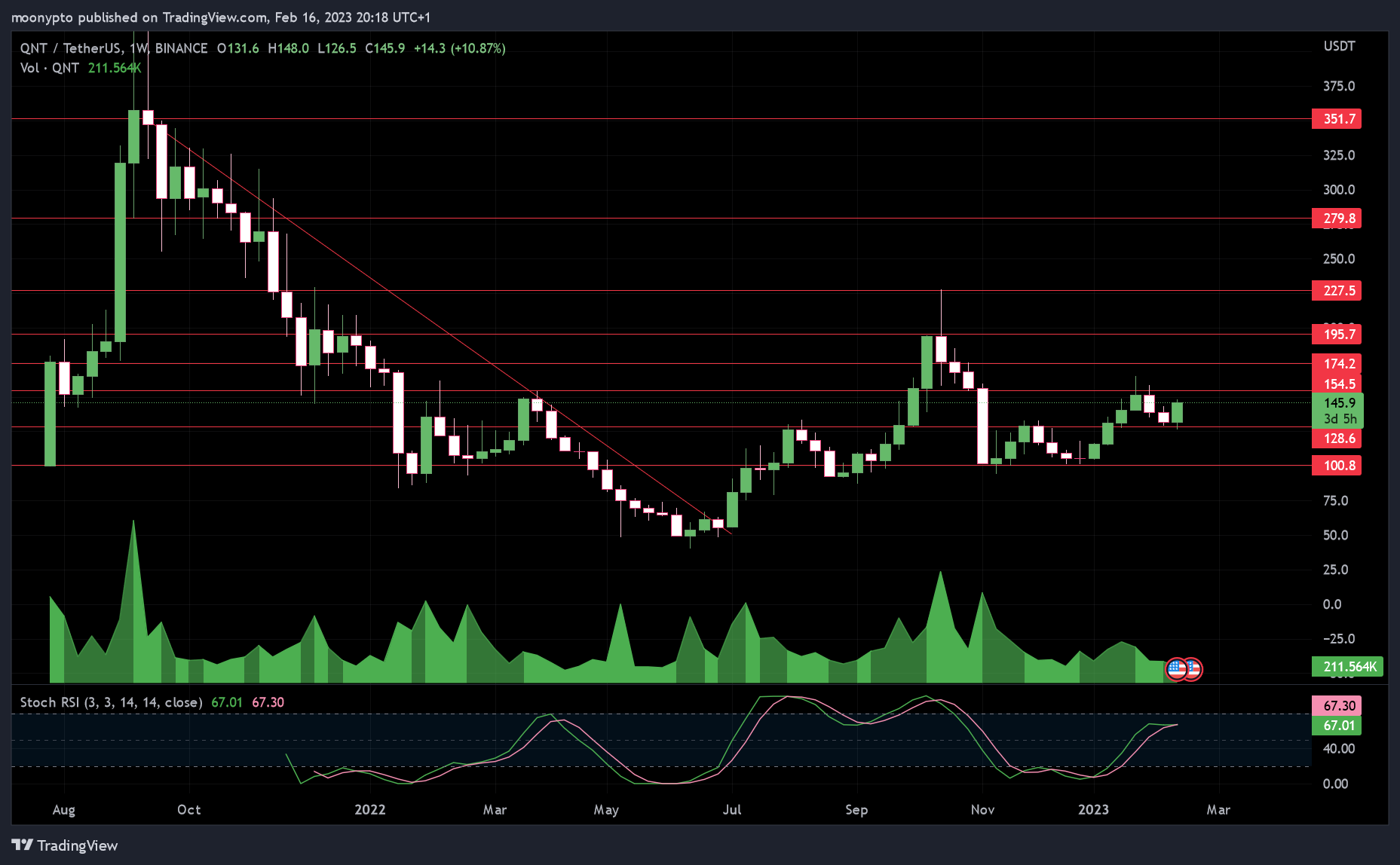
Task: Click the 67.30 Stoch RSI axis label
Action: 1337,706
